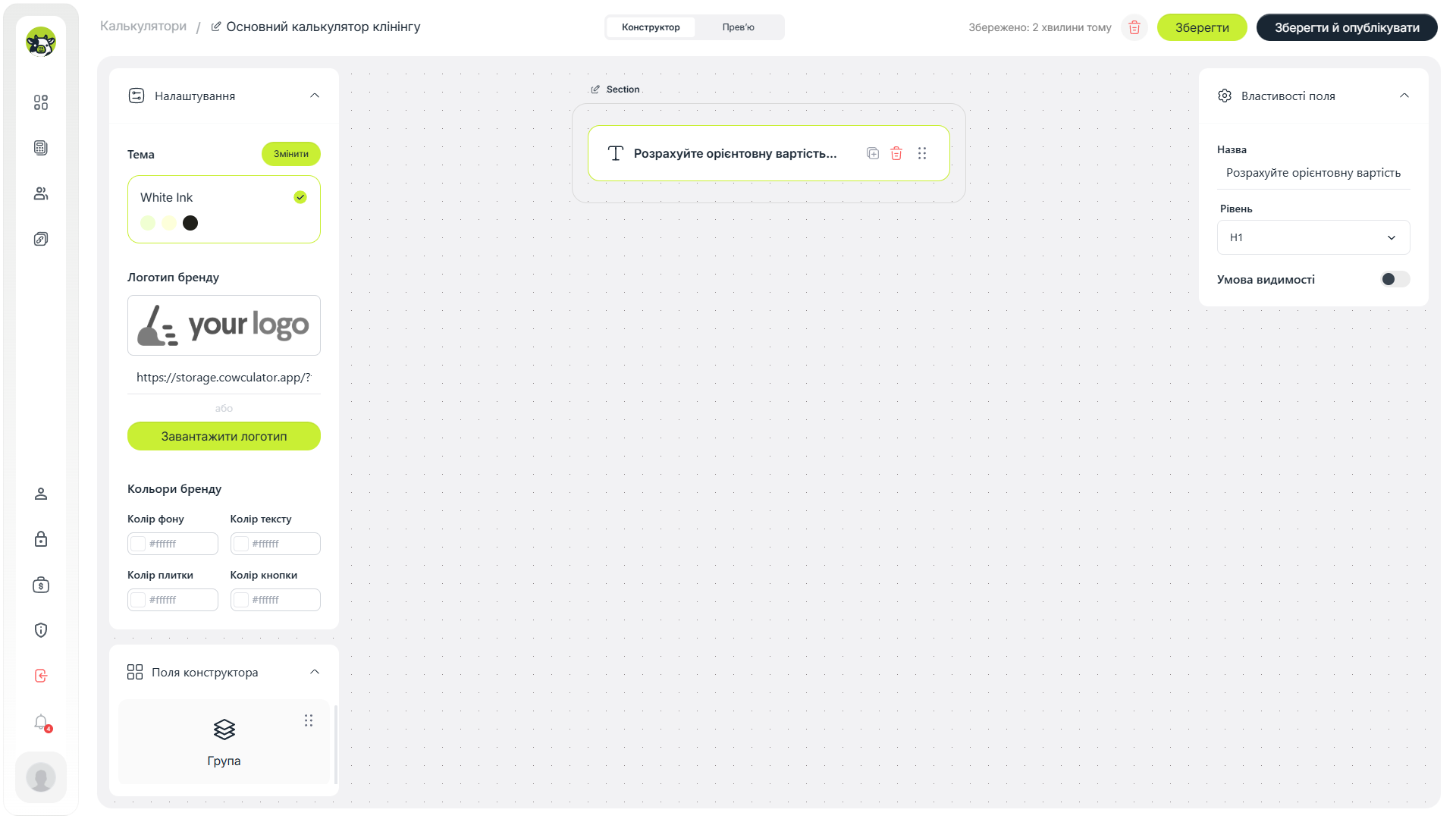Click the Група layers icon
The height and width of the screenshot is (819, 1456).
click(x=224, y=730)
